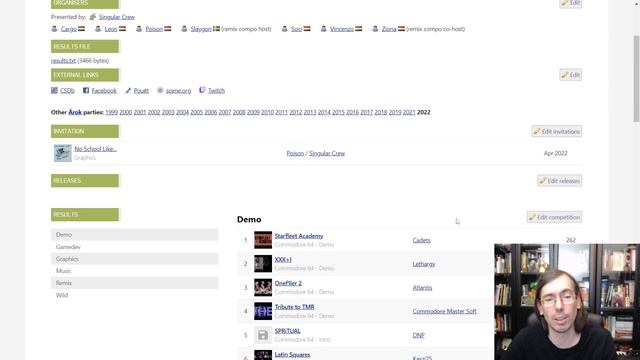Click the Edit releases button

[560, 181]
